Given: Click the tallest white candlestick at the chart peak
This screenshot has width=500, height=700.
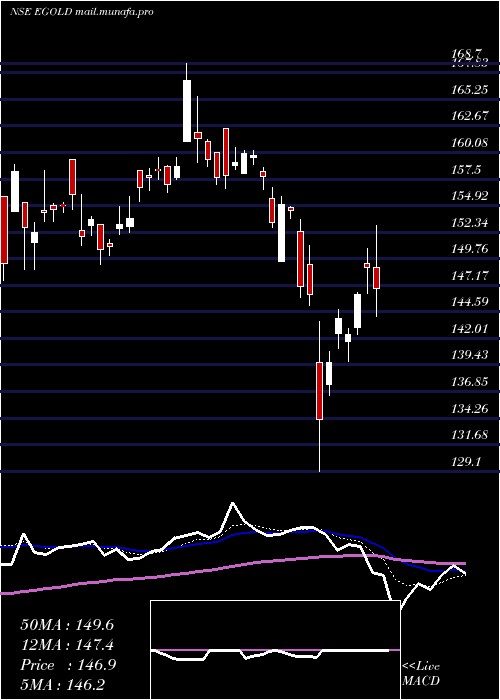Looking at the screenshot, I should 187,111.
